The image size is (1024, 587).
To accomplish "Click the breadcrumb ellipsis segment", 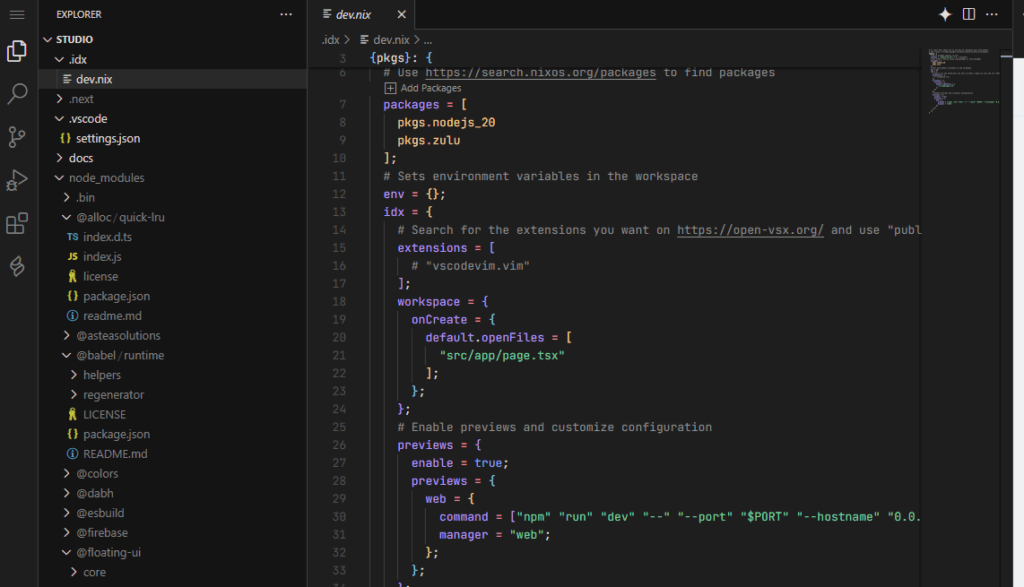I will coord(428,40).
